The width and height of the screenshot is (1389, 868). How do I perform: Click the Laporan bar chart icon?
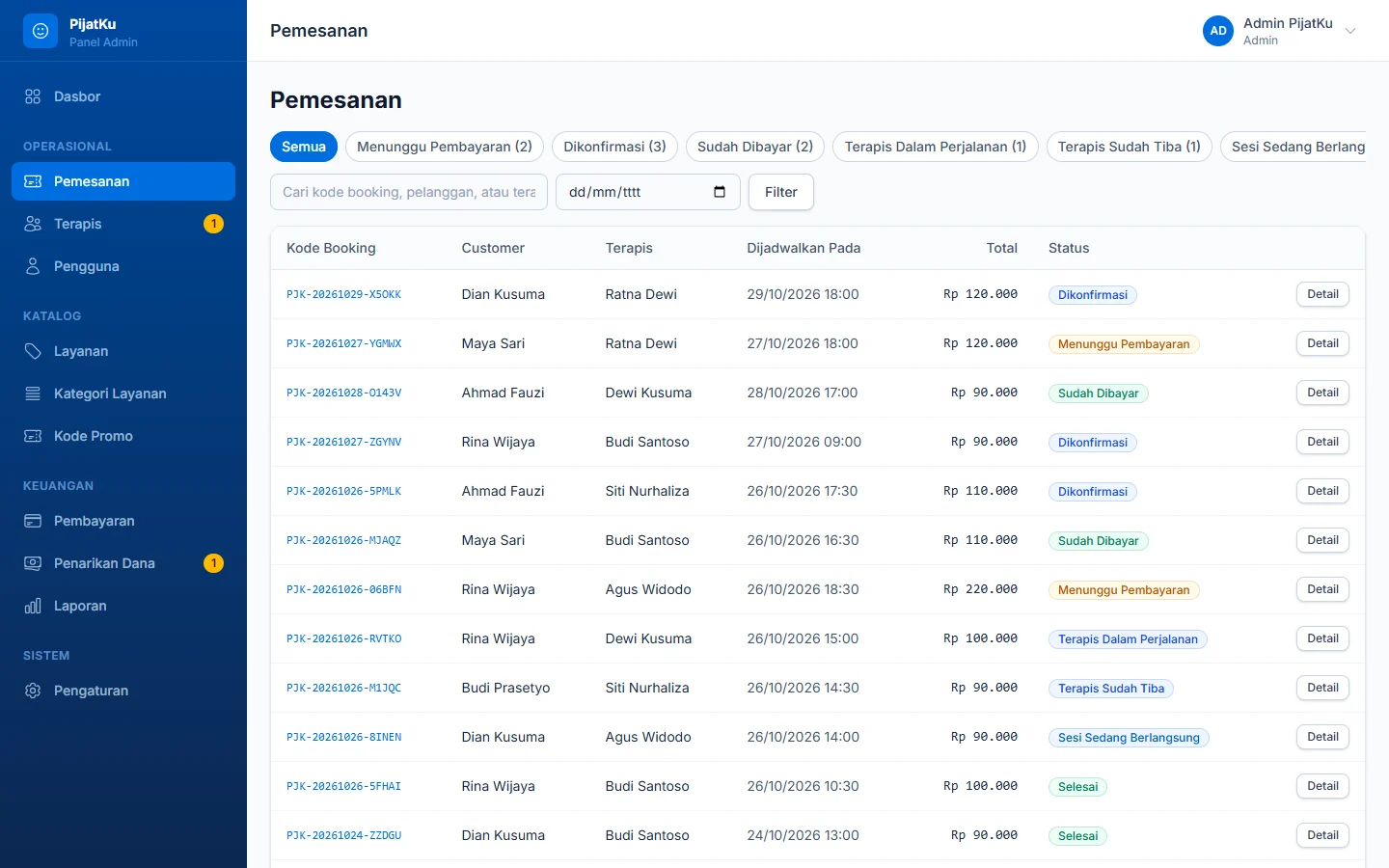coord(33,606)
